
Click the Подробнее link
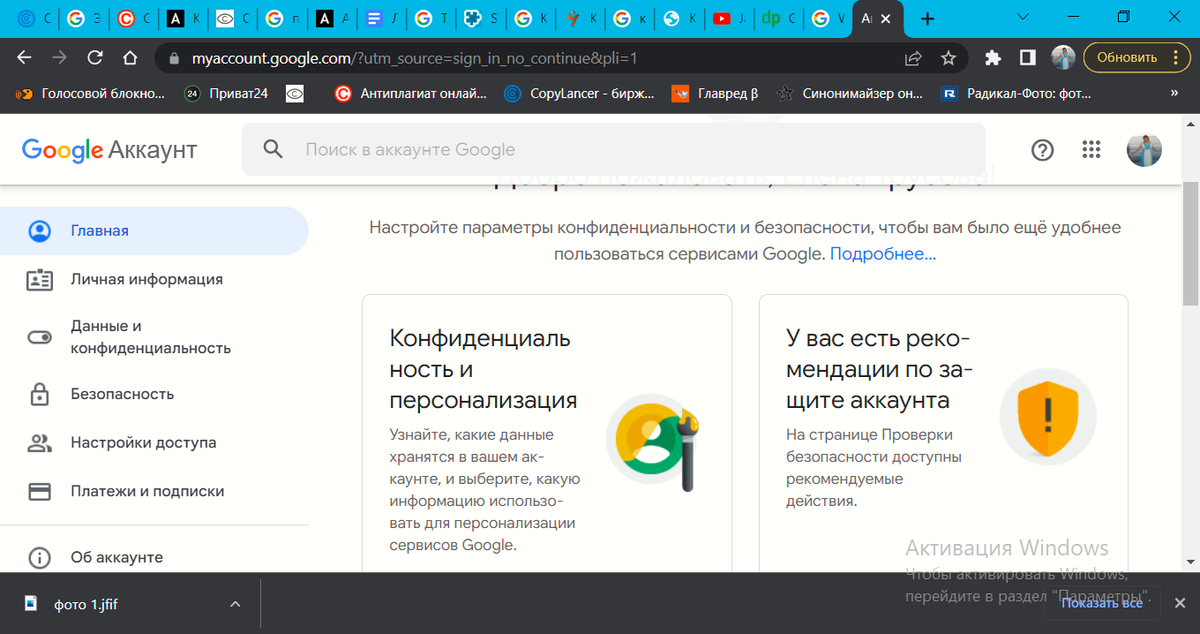click(x=883, y=254)
